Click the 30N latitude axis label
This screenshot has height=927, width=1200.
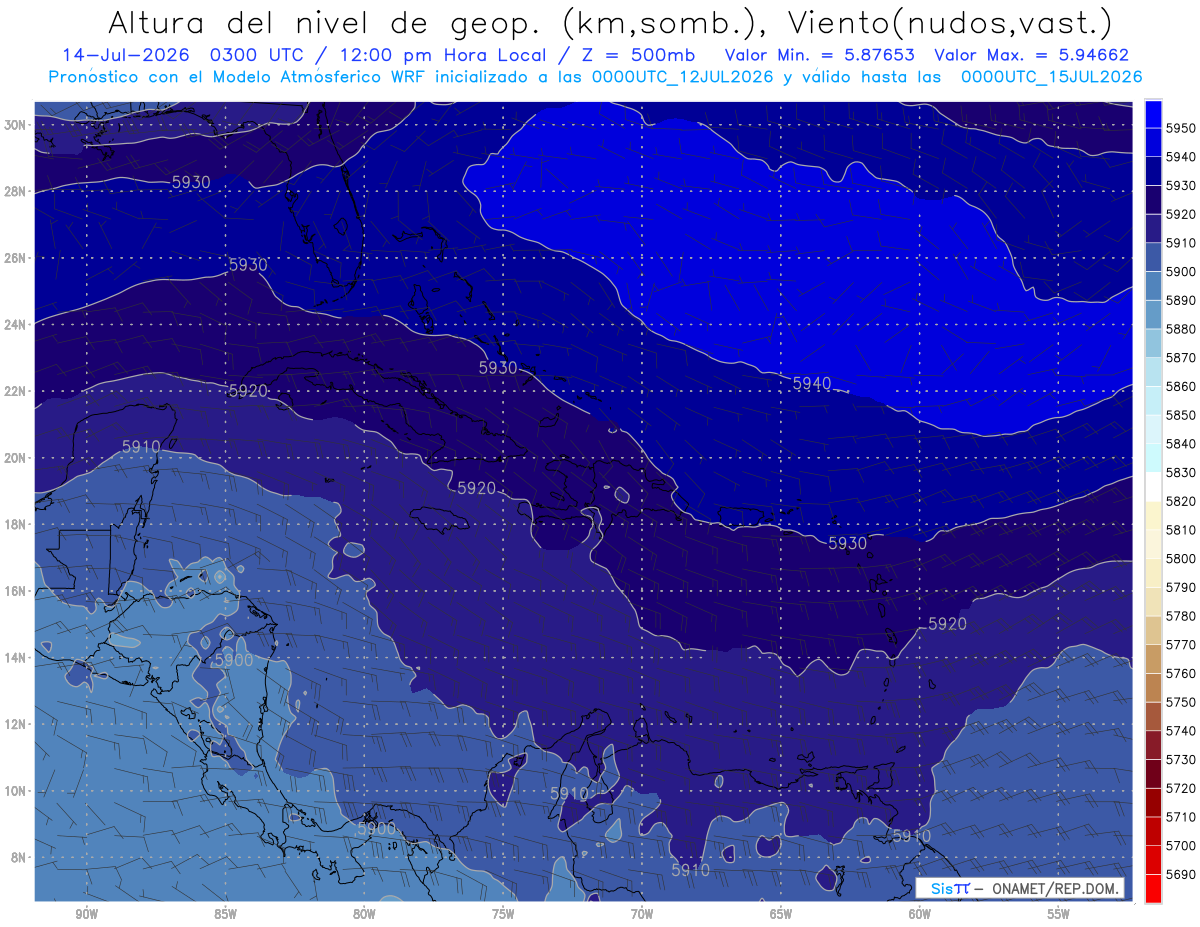click(x=14, y=125)
